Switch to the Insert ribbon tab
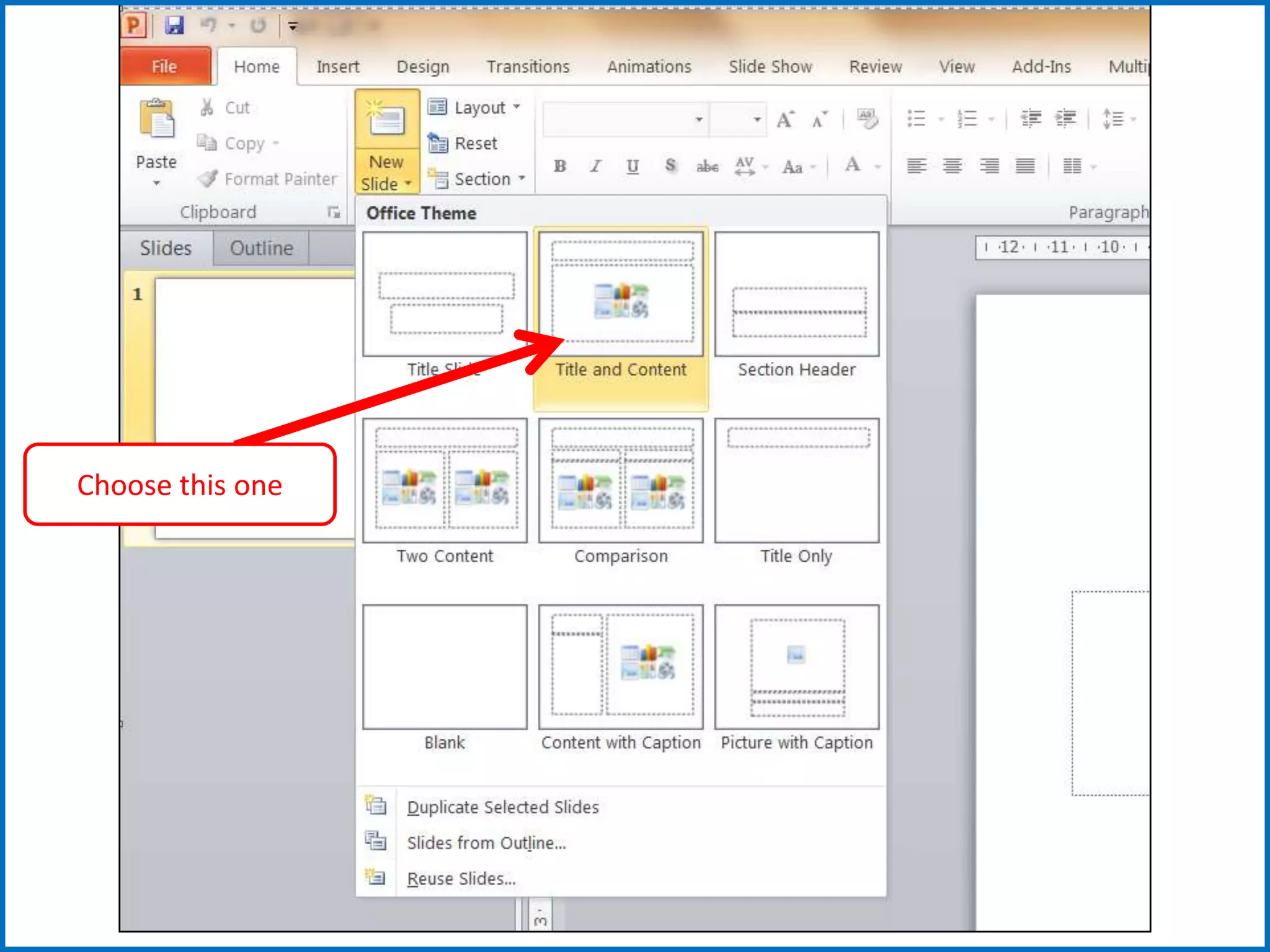The width and height of the screenshot is (1270, 952). pos(337,66)
